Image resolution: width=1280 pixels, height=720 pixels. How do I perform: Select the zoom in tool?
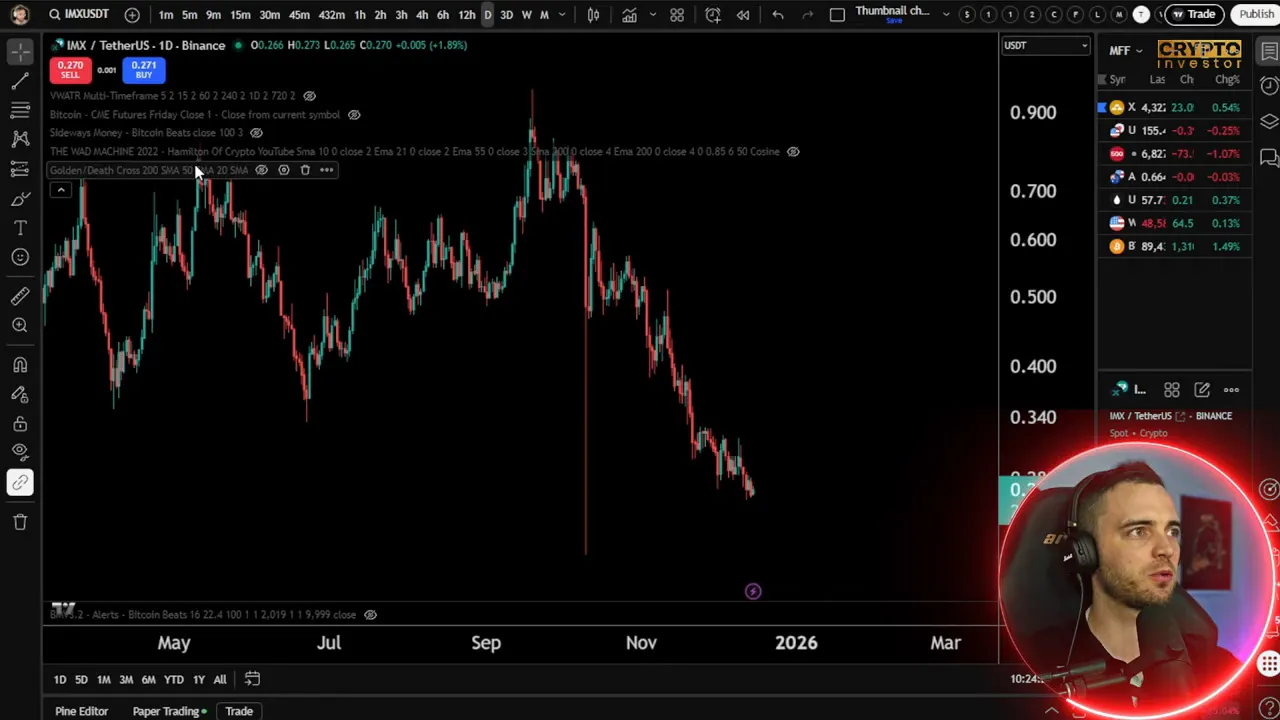20,325
